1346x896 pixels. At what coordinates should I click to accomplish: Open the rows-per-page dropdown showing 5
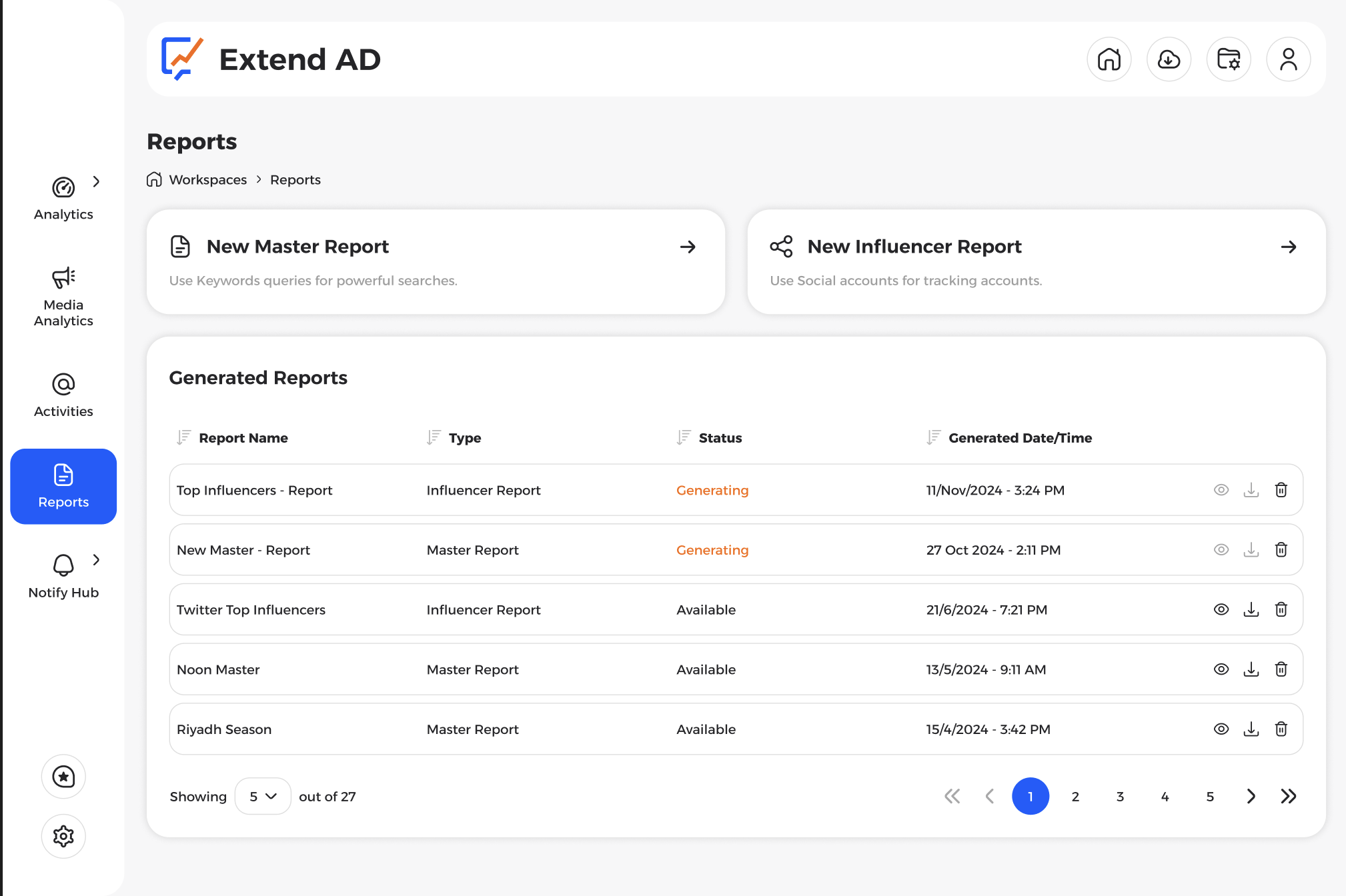pos(263,796)
